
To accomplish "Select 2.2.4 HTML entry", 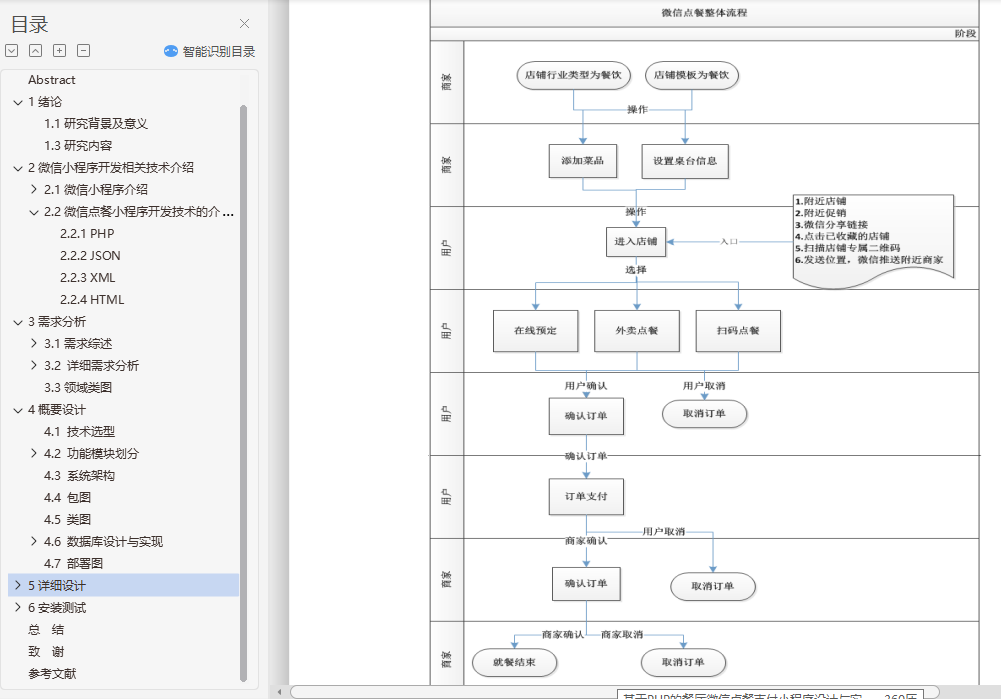I will (x=92, y=300).
